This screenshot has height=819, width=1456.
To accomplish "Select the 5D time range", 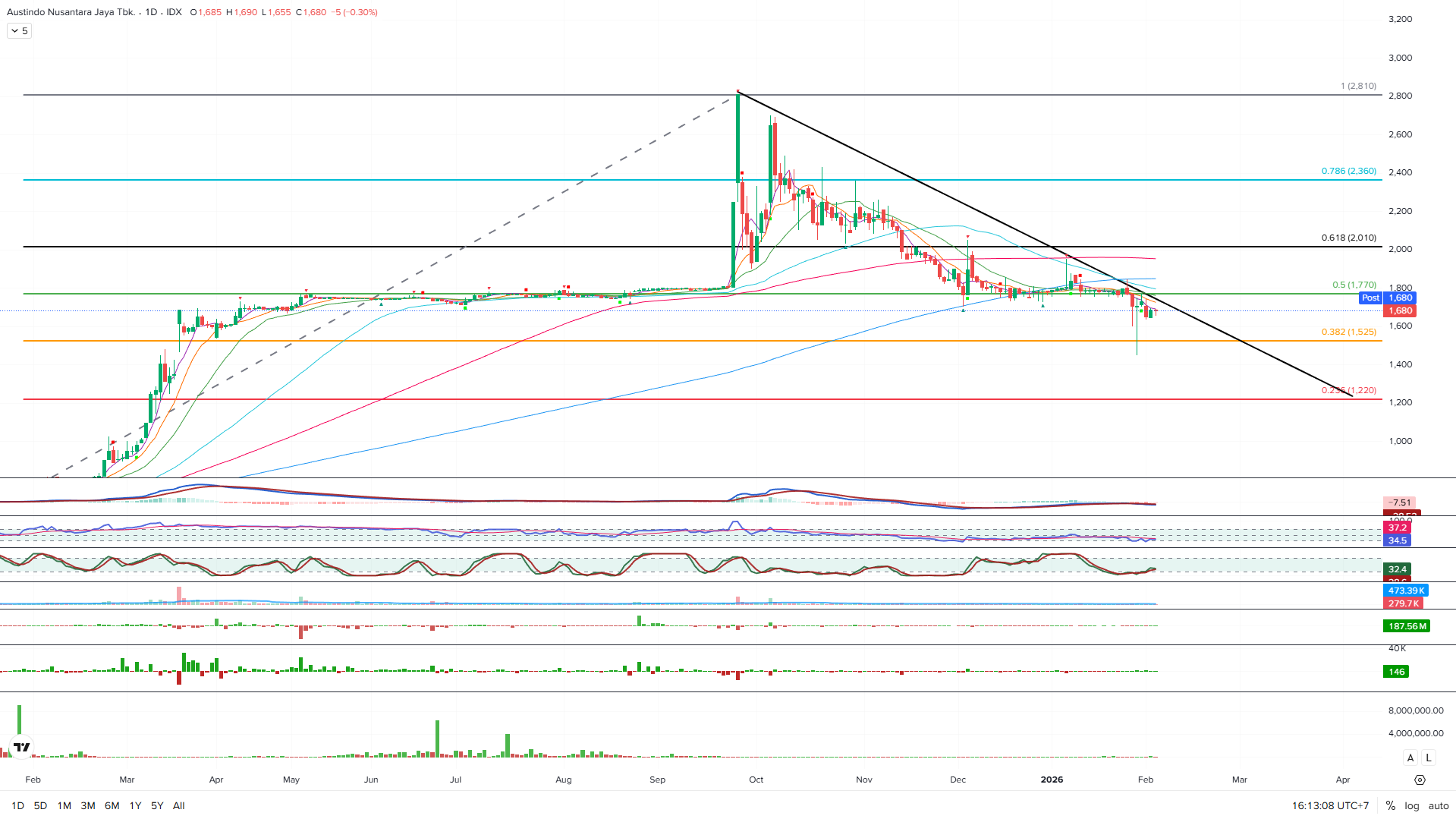I will pos(40,806).
